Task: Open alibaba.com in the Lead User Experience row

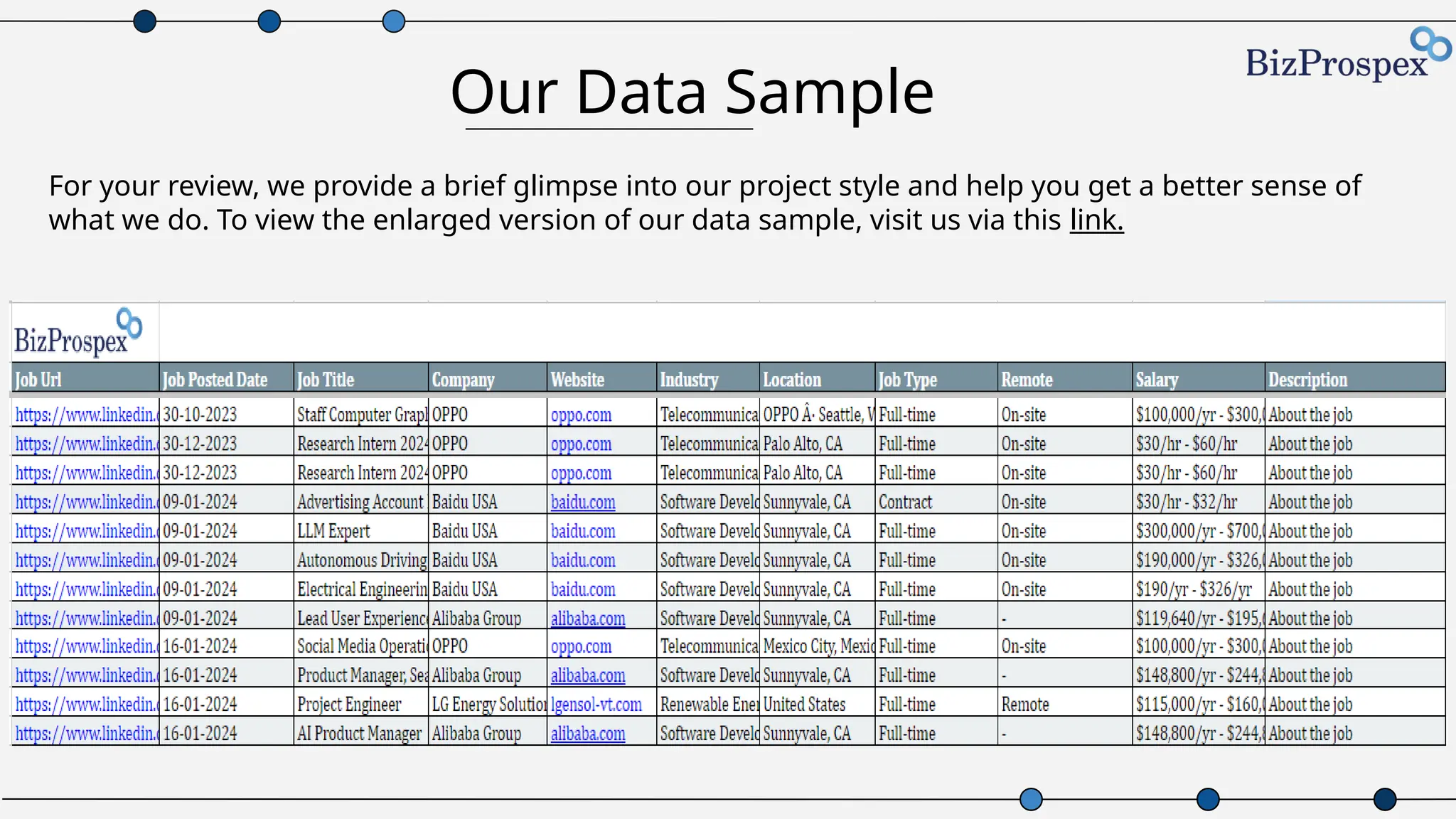Action: coord(588,619)
